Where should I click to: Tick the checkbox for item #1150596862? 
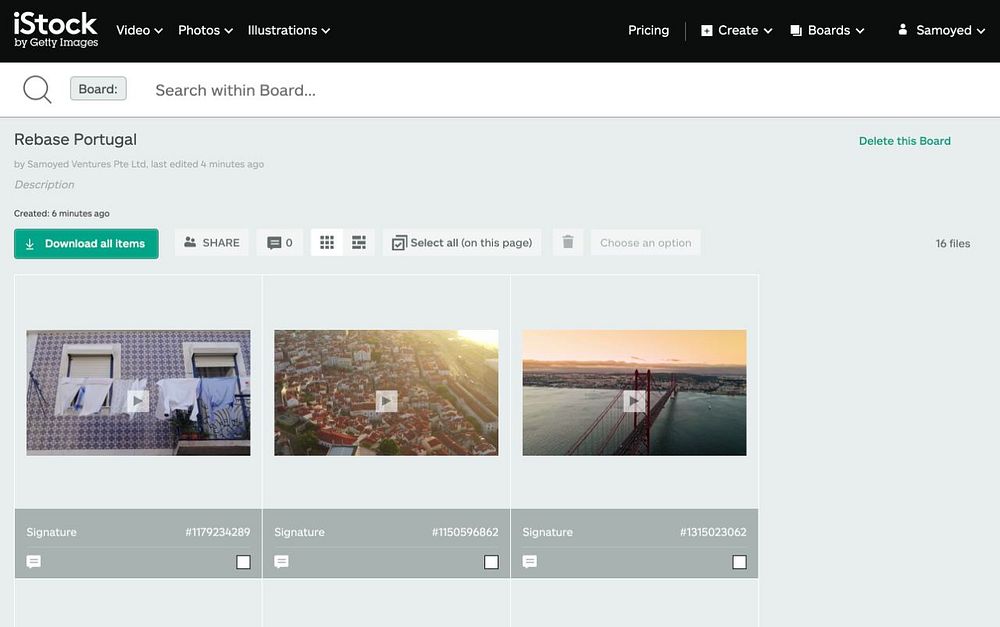tap(491, 562)
